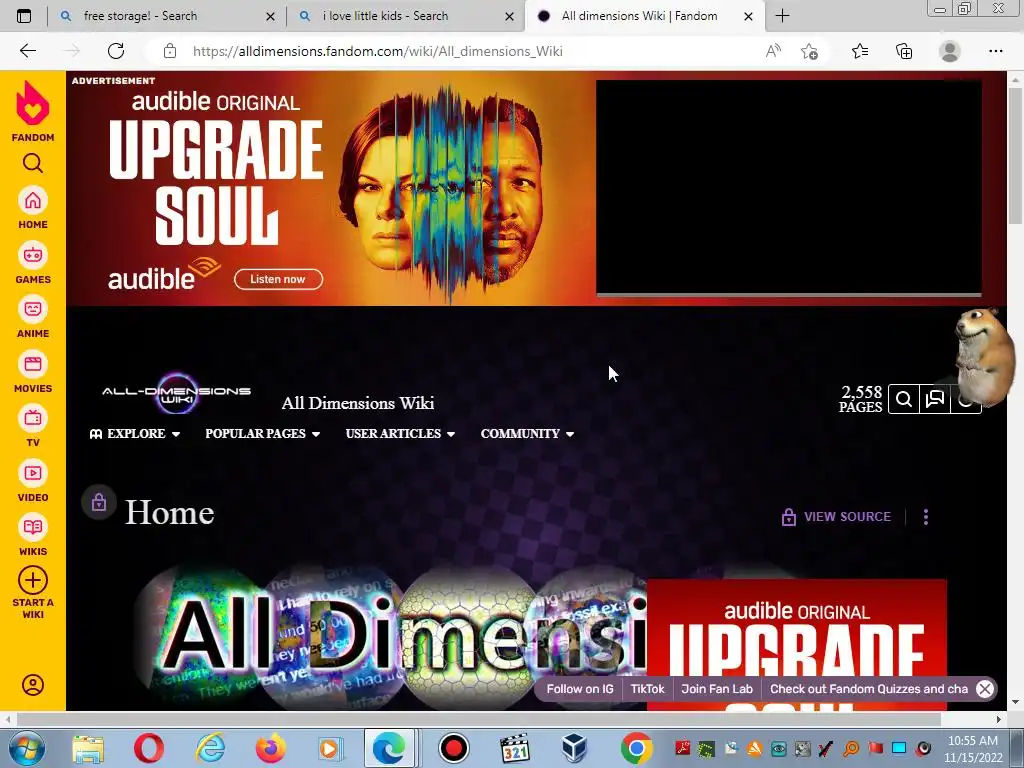Open Windows Start menu orb
Screen dimensions: 1024x768
click(26, 748)
